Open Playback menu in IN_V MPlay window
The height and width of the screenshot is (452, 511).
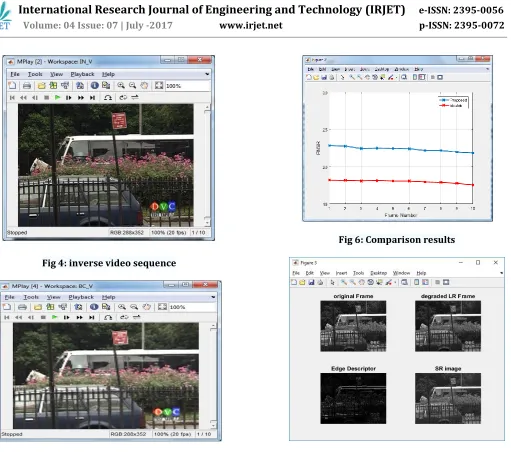(x=82, y=74)
